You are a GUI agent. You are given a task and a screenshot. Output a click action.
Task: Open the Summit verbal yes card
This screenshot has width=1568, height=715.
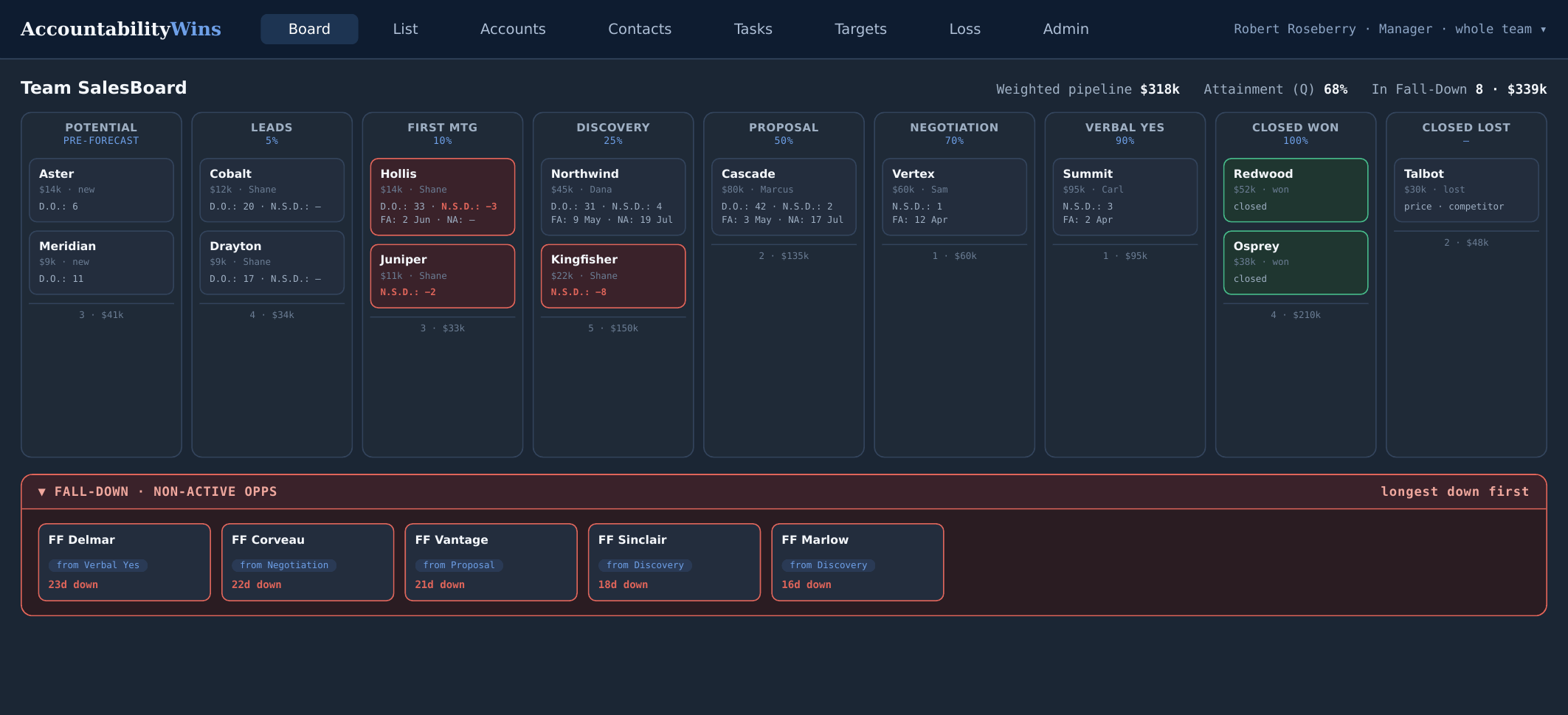1125,196
